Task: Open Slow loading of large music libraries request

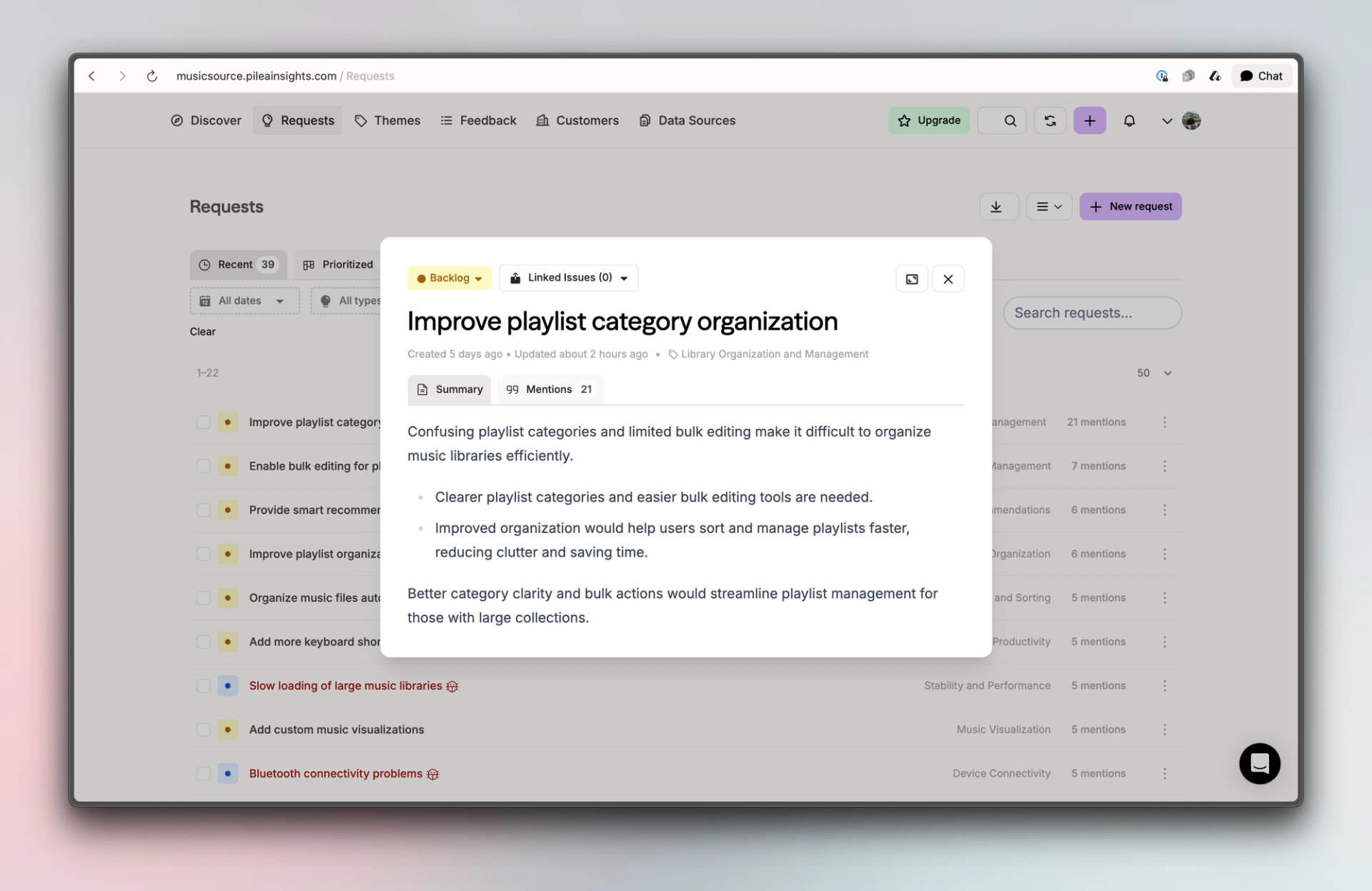Action: point(345,686)
